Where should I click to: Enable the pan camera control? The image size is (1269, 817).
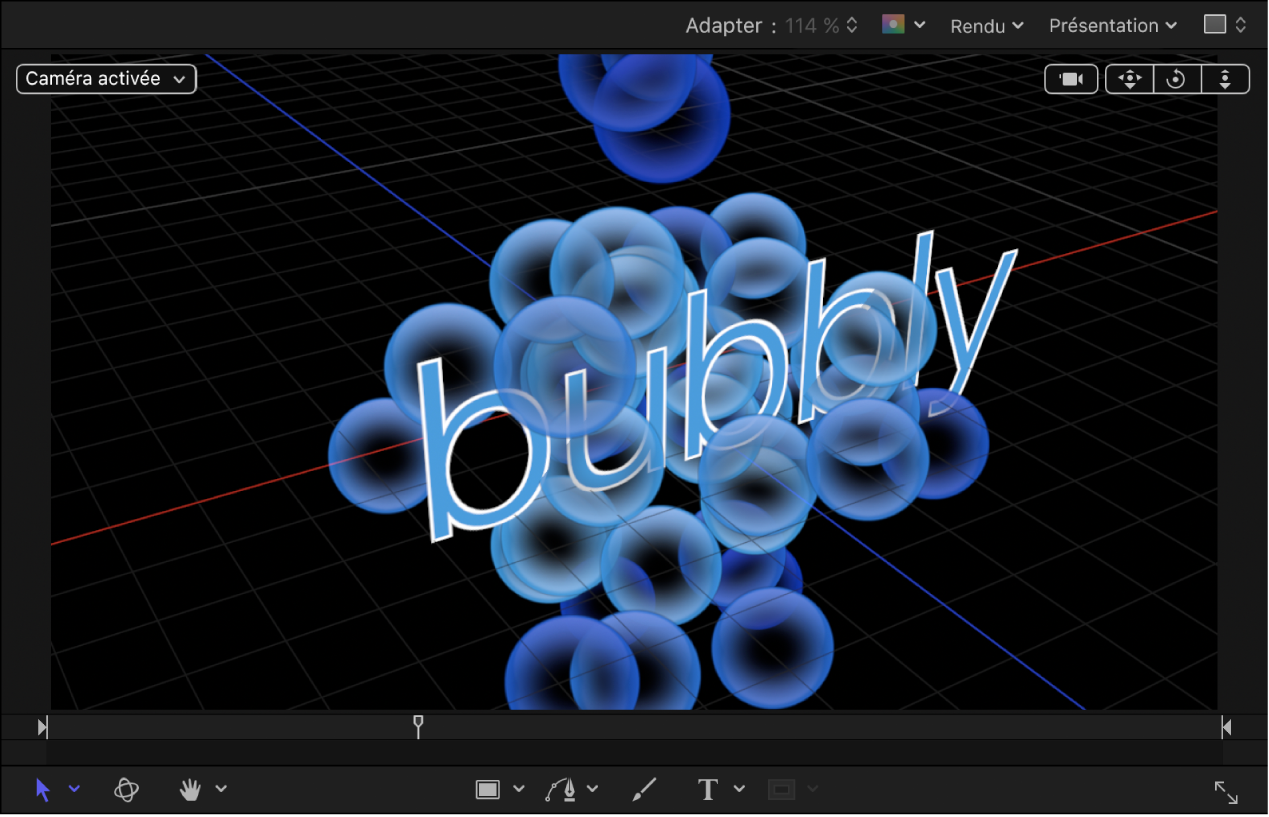[1128, 78]
